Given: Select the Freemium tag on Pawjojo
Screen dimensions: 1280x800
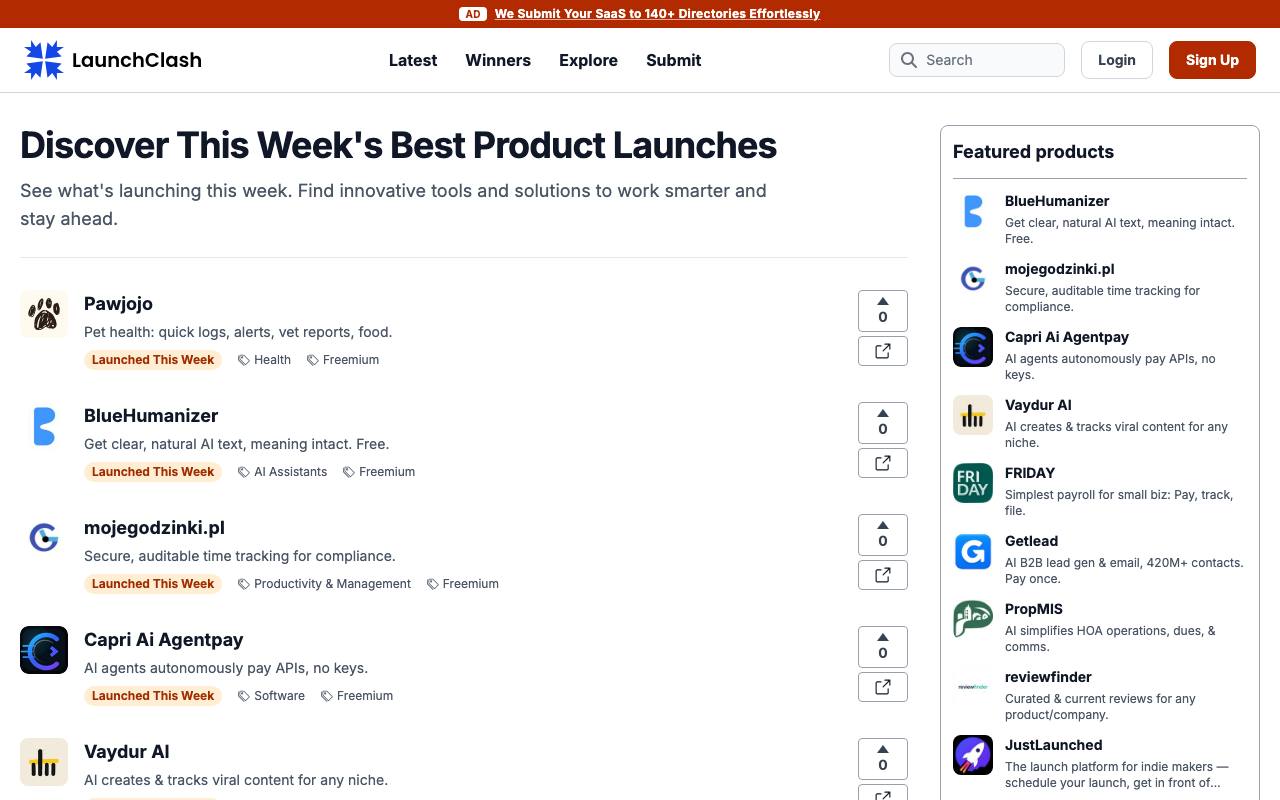Looking at the screenshot, I should pos(343,360).
